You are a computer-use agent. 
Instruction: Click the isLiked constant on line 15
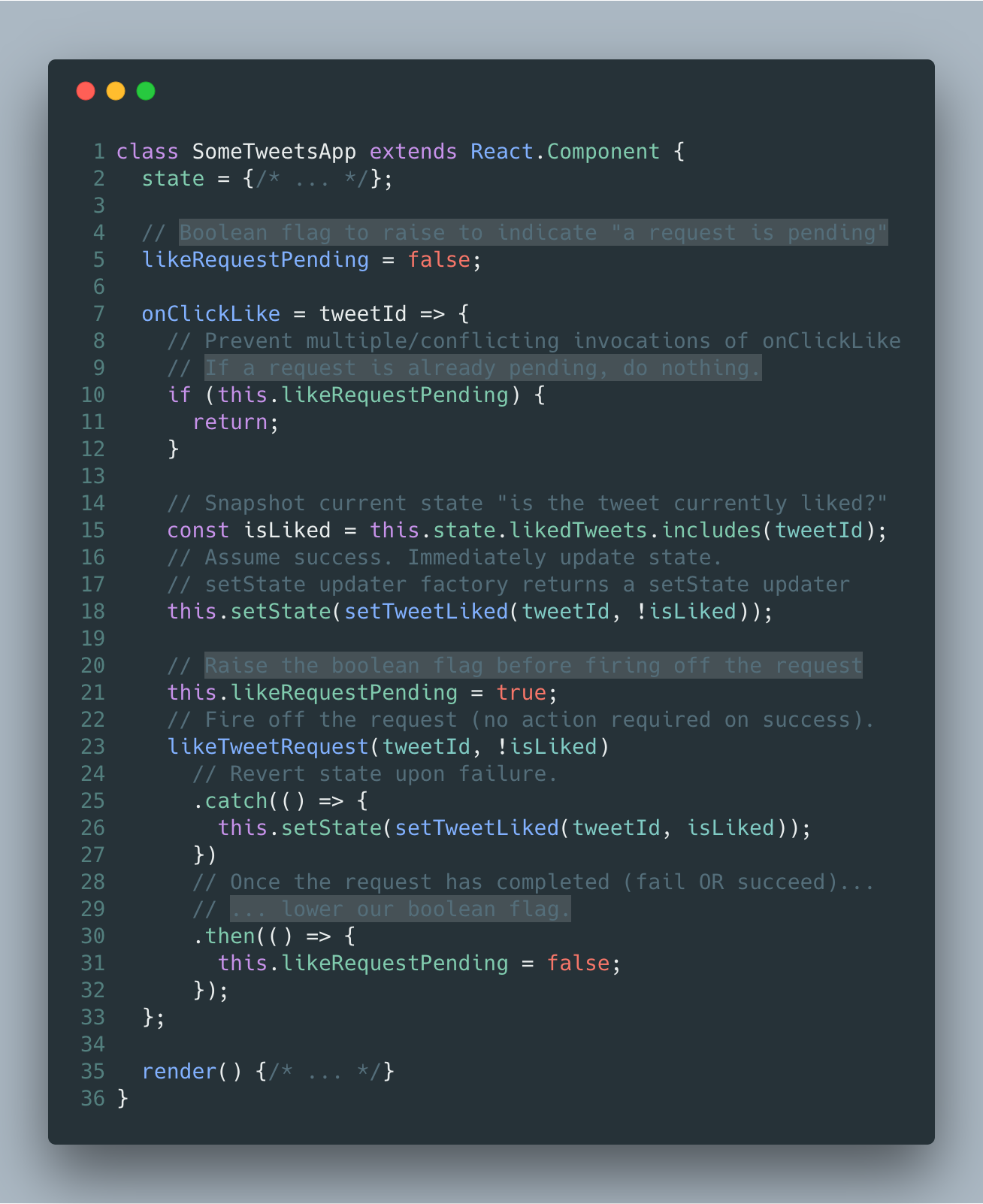point(287,531)
